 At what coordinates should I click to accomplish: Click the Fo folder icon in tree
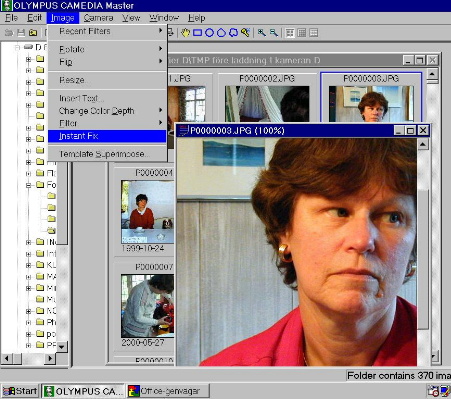click(40, 184)
